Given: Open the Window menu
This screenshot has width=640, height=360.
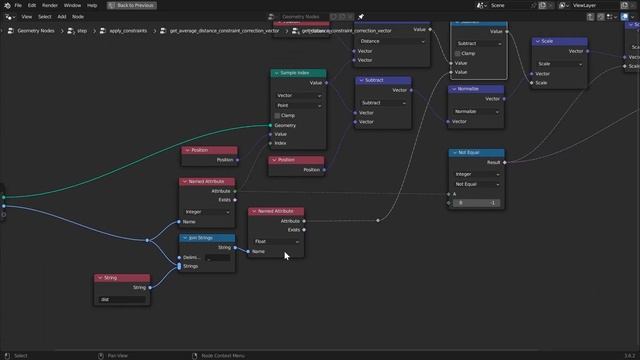Looking at the screenshot, I should (72, 5).
